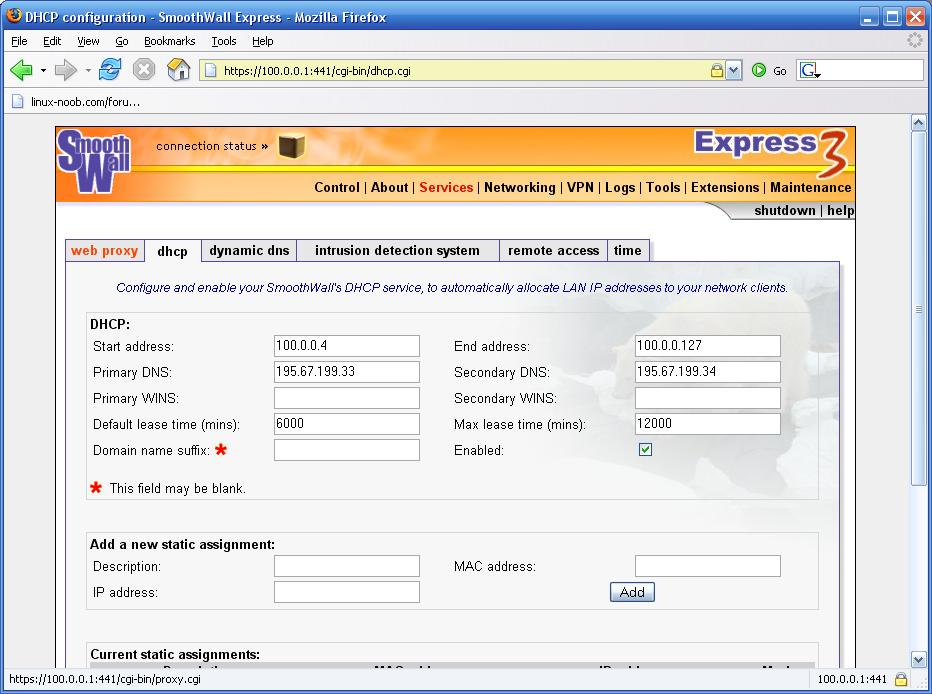
Task: Open the Help menu
Action: (262, 41)
